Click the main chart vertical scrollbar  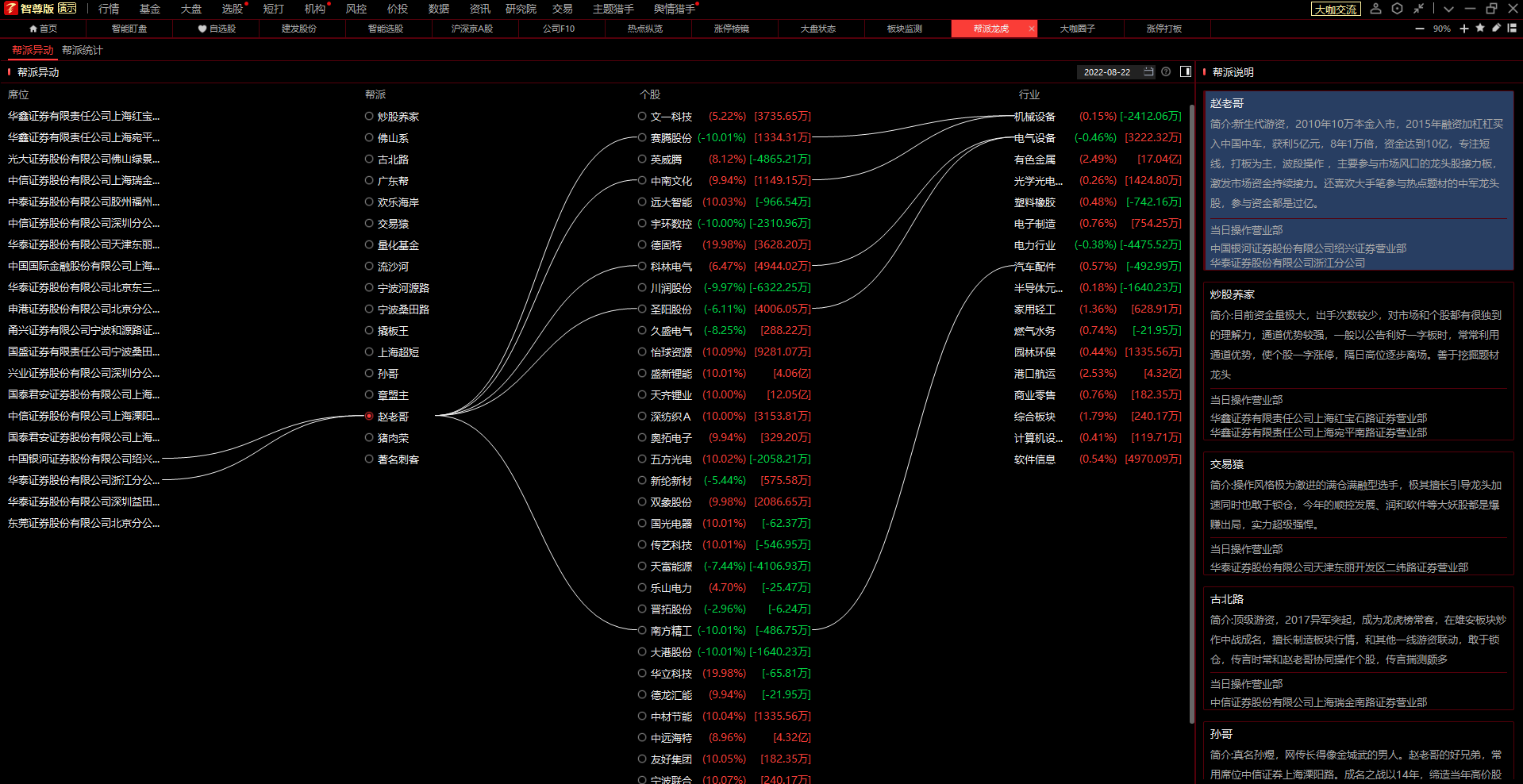click(1192, 413)
